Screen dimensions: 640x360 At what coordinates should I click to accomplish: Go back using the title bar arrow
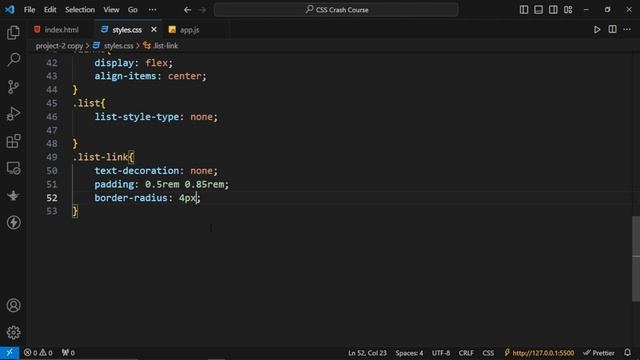pyautogui.click(x=187, y=9)
